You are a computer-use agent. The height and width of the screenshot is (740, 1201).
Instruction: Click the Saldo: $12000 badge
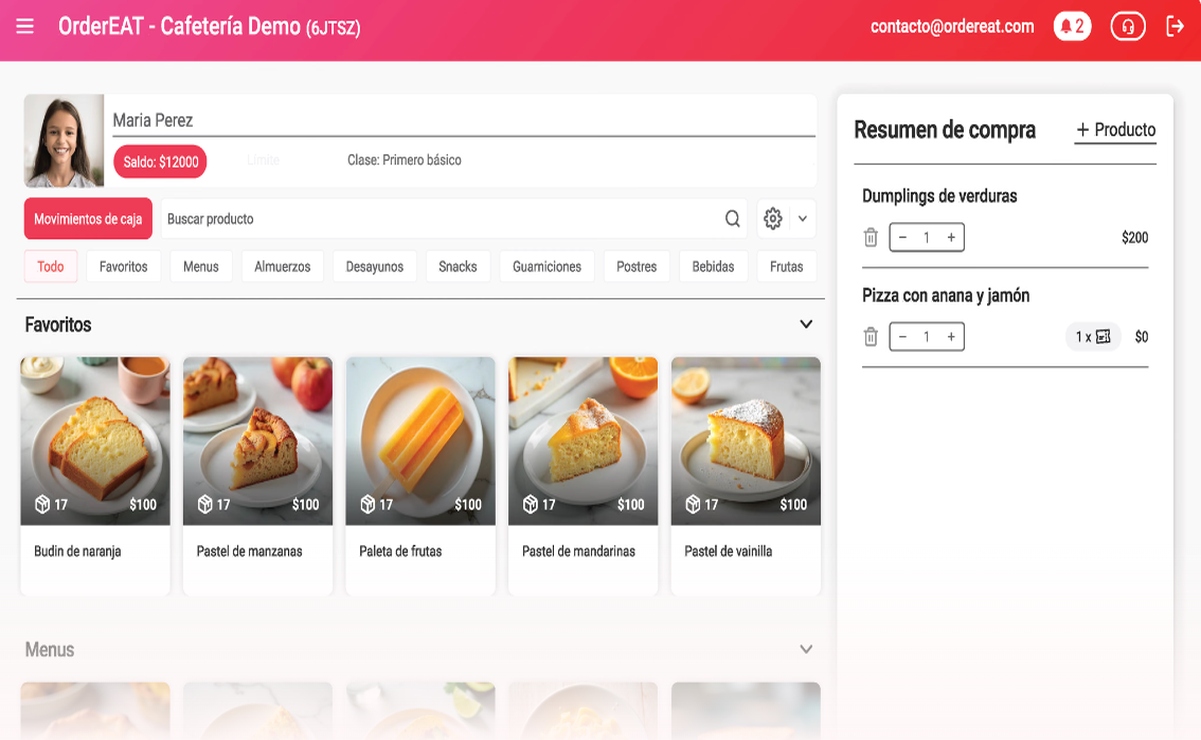(x=161, y=162)
